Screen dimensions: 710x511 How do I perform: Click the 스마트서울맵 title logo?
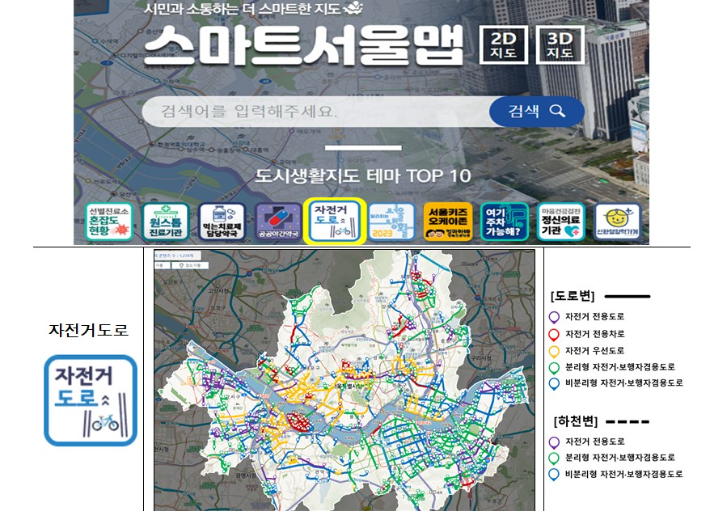[x=304, y=45]
